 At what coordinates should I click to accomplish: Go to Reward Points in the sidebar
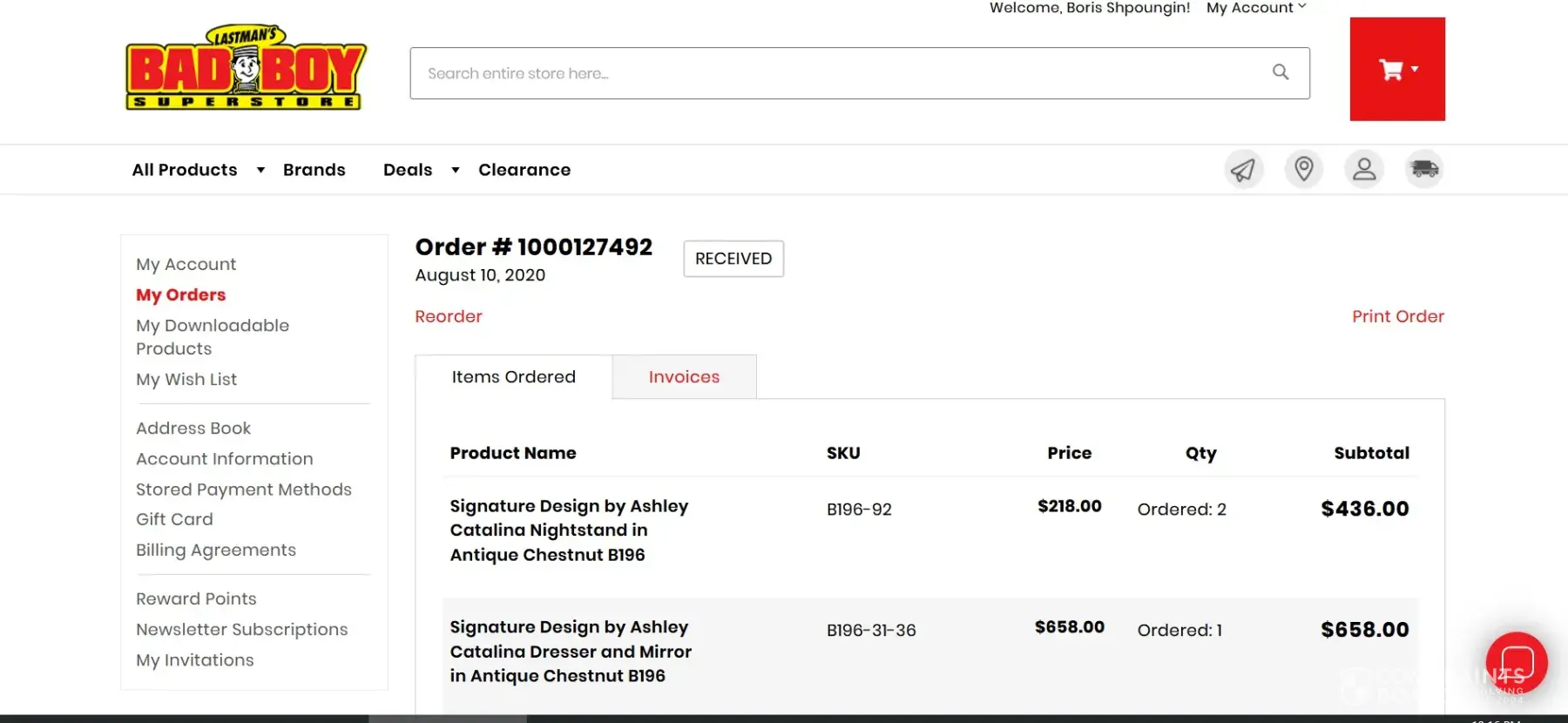[x=196, y=598]
